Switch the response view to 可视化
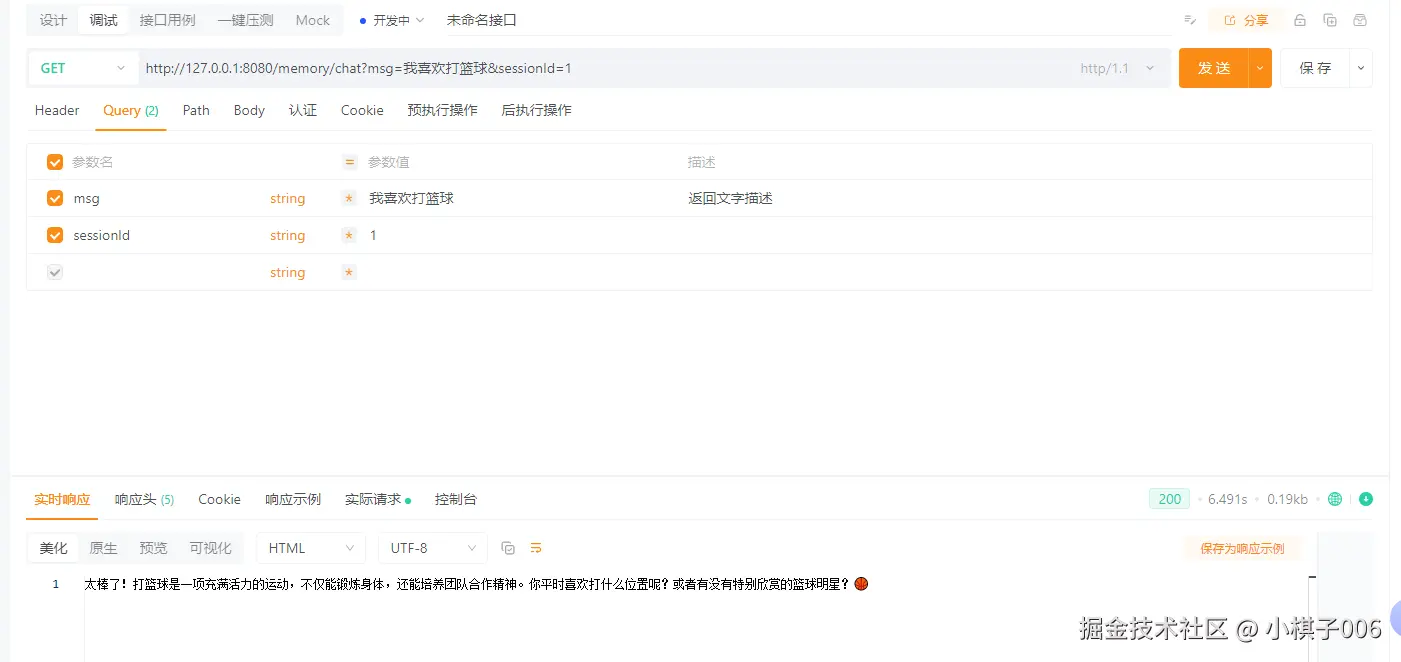This screenshot has width=1401, height=662. coord(210,548)
